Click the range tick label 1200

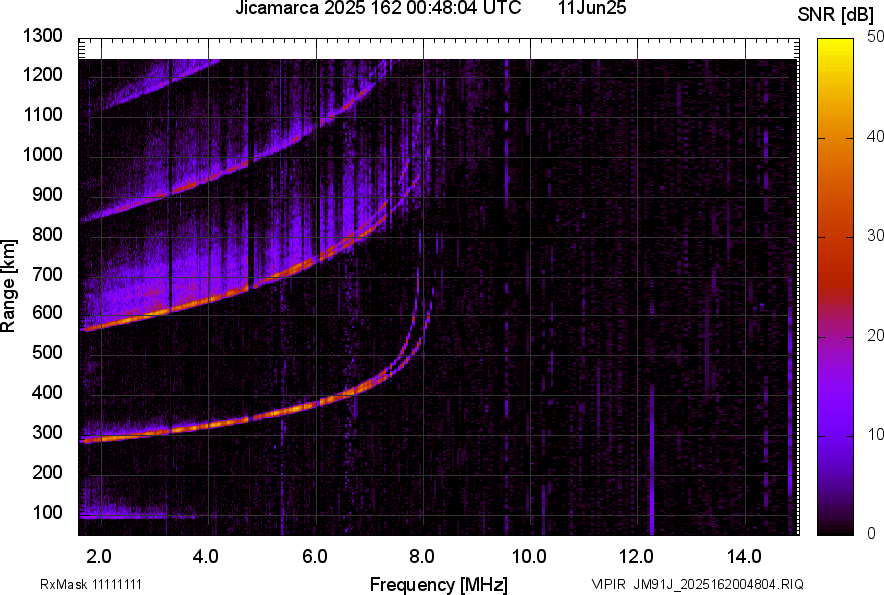[42, 74]
